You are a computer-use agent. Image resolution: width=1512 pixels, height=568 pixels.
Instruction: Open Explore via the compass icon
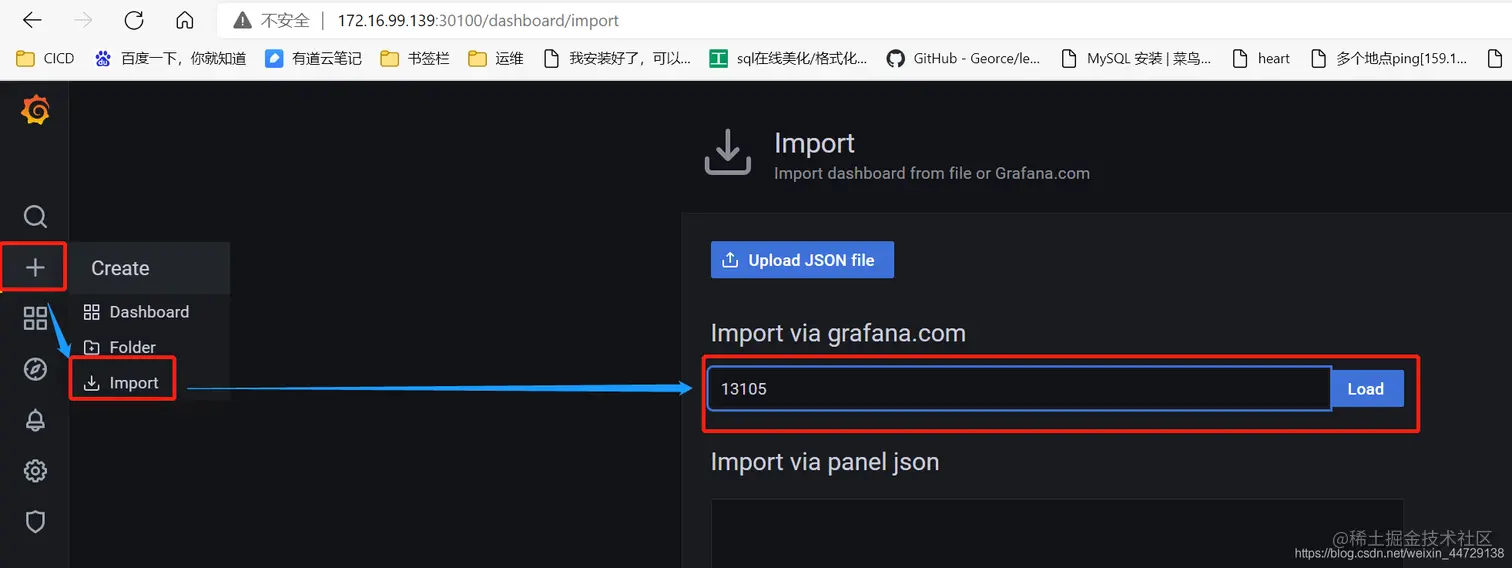coord(35,369)
